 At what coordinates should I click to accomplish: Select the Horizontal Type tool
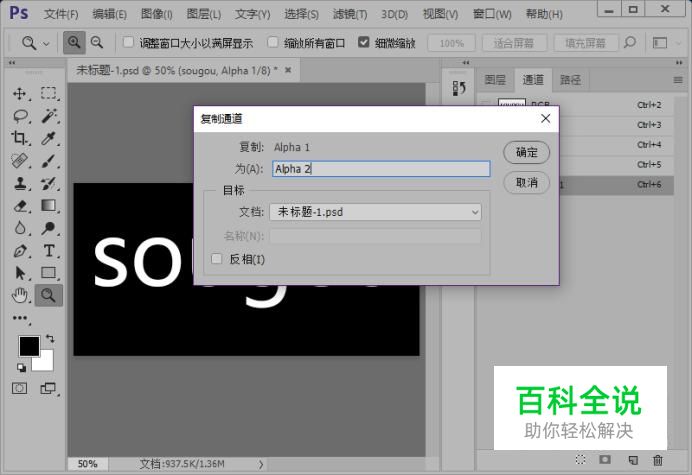tap(49, 251)
